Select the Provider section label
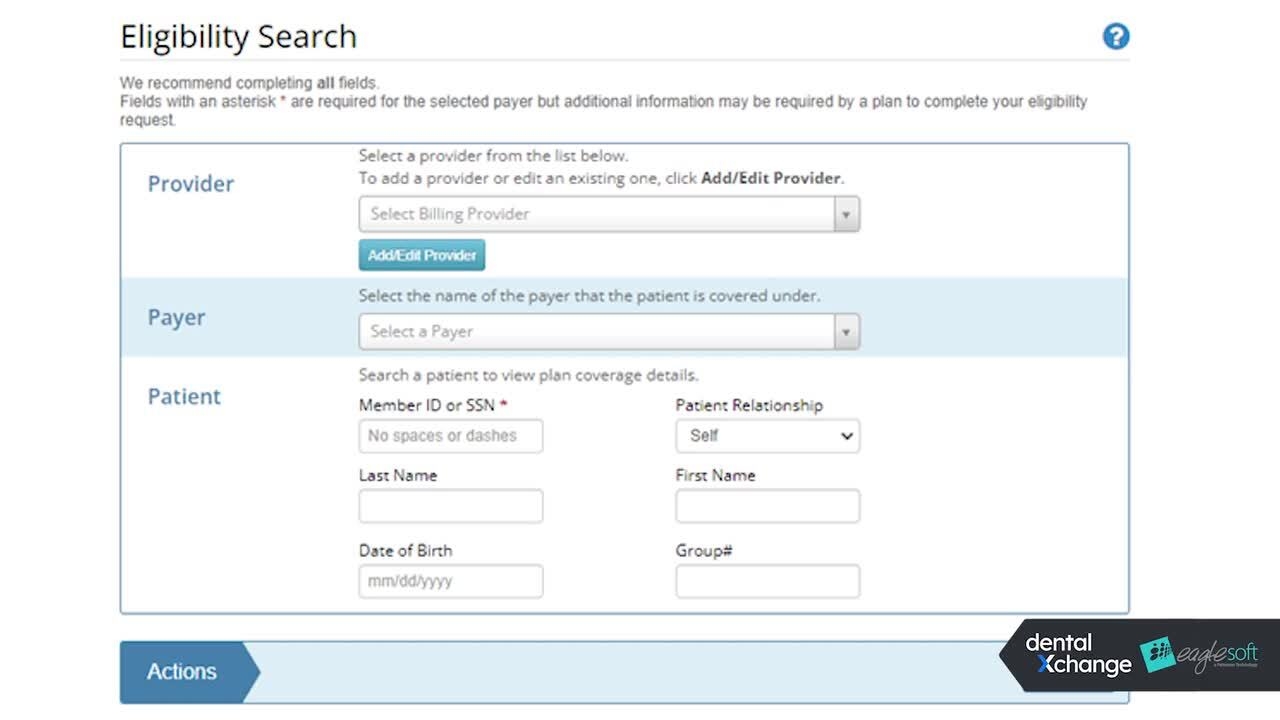The image size is (1280, 720). [x=190, y=184]
